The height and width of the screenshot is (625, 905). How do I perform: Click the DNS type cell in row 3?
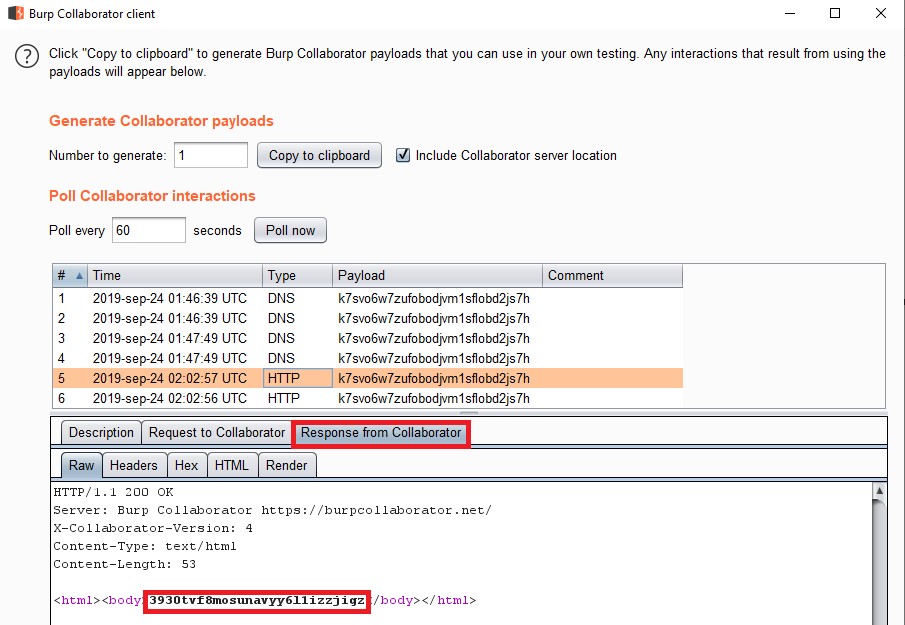[x=297, y=338]
